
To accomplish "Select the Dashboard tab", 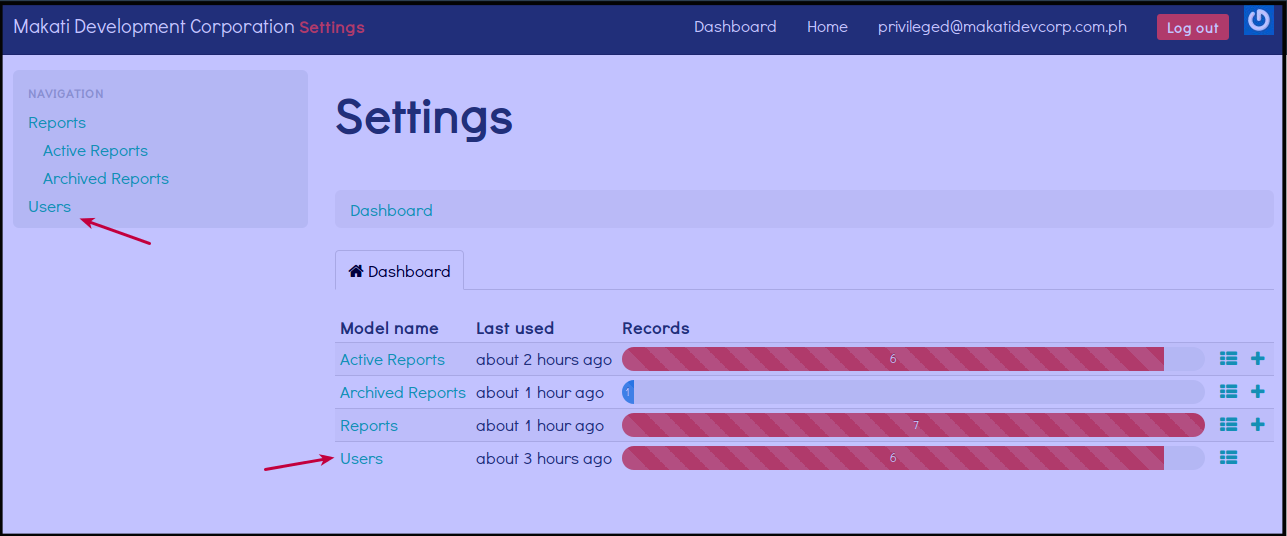I will [399, 271].
